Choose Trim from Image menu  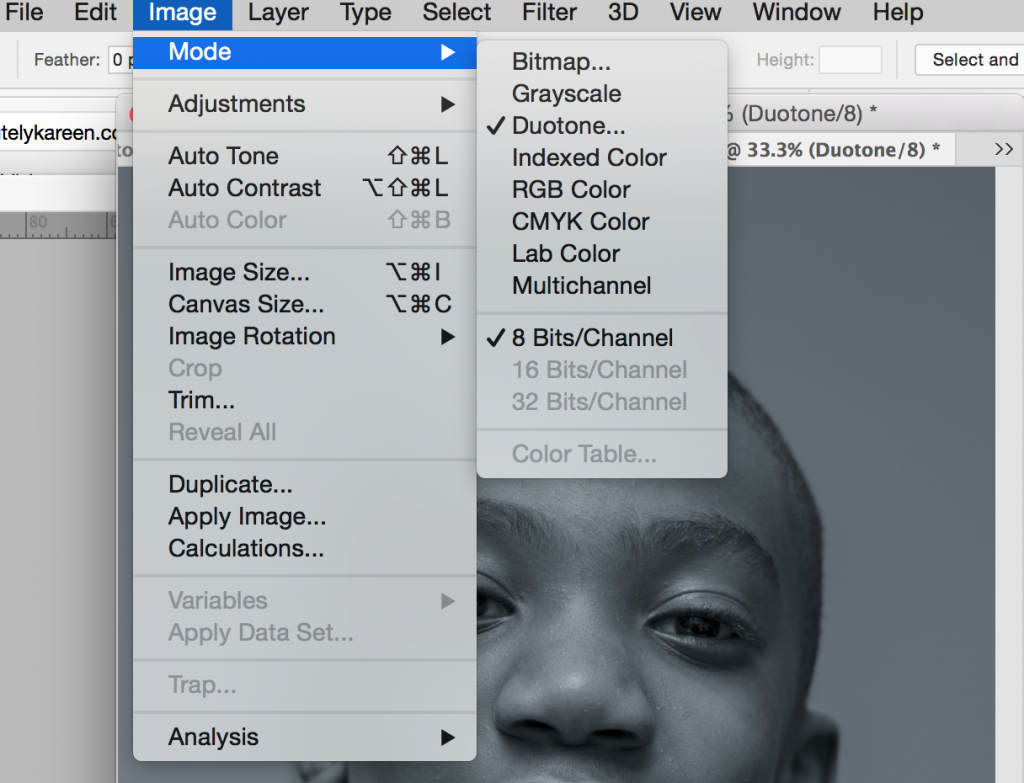pos(305,400)
